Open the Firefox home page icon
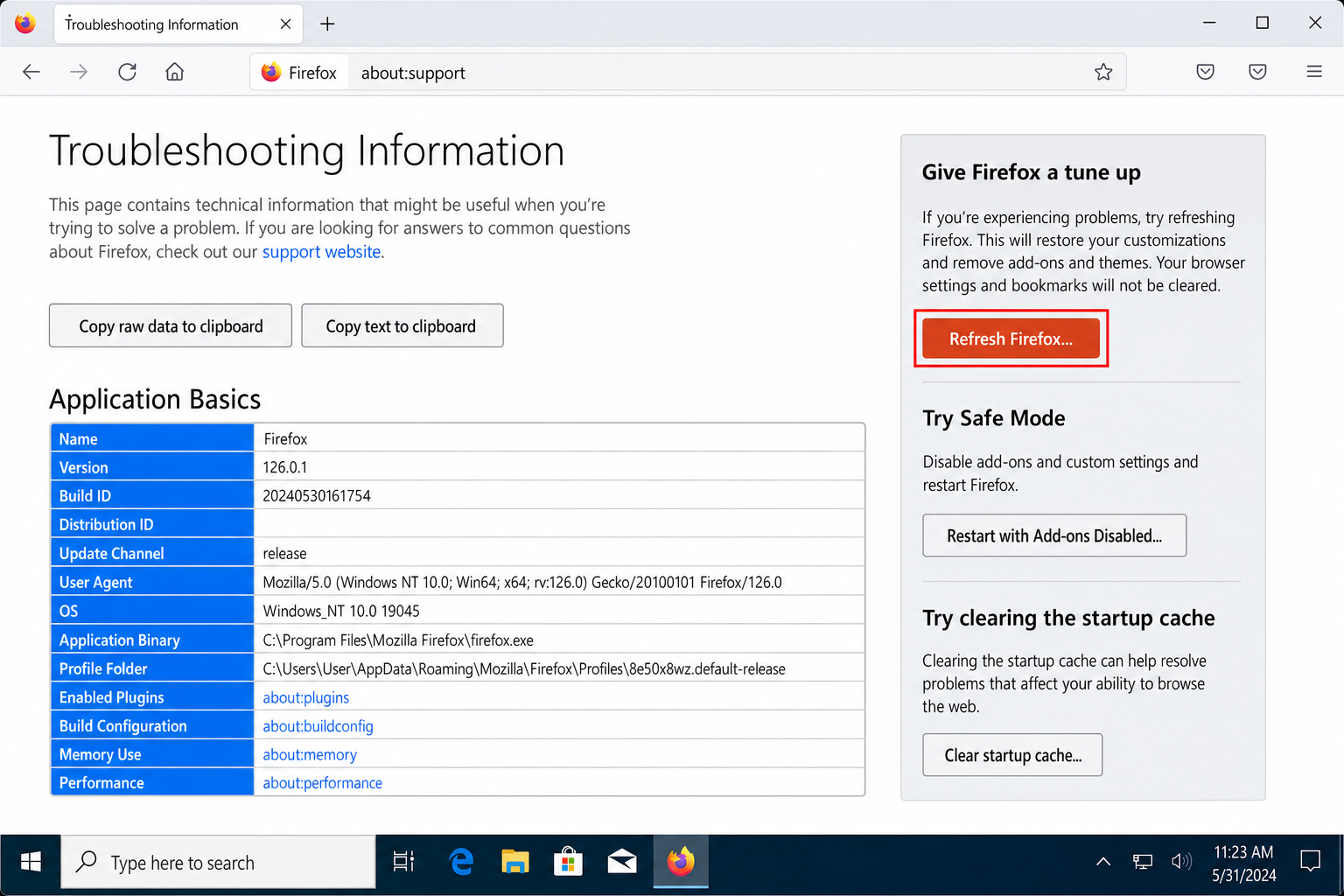 tap(175, 72)
